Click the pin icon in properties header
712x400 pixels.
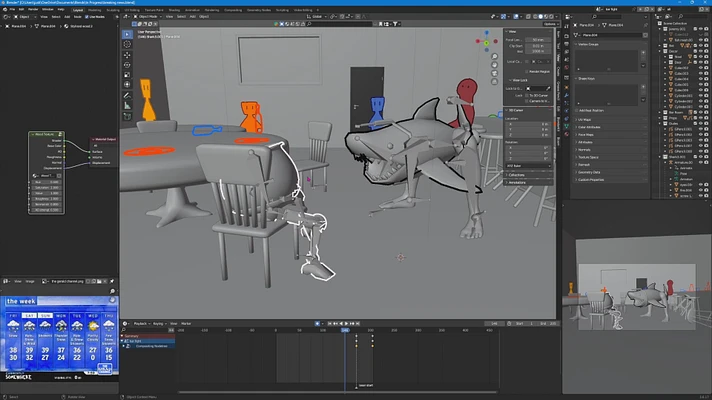click(646, 25)
